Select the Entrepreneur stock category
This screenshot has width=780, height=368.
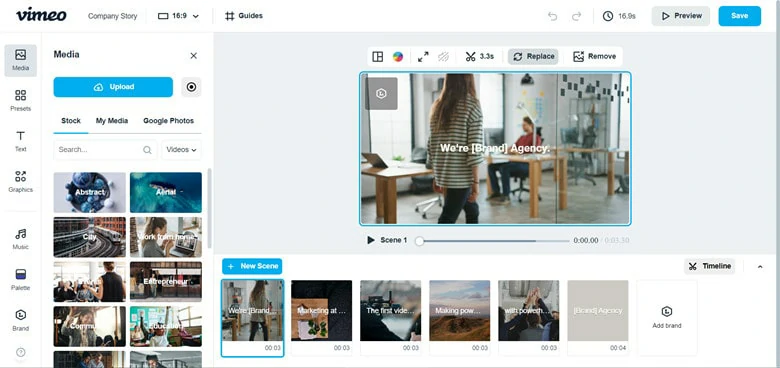166,281
